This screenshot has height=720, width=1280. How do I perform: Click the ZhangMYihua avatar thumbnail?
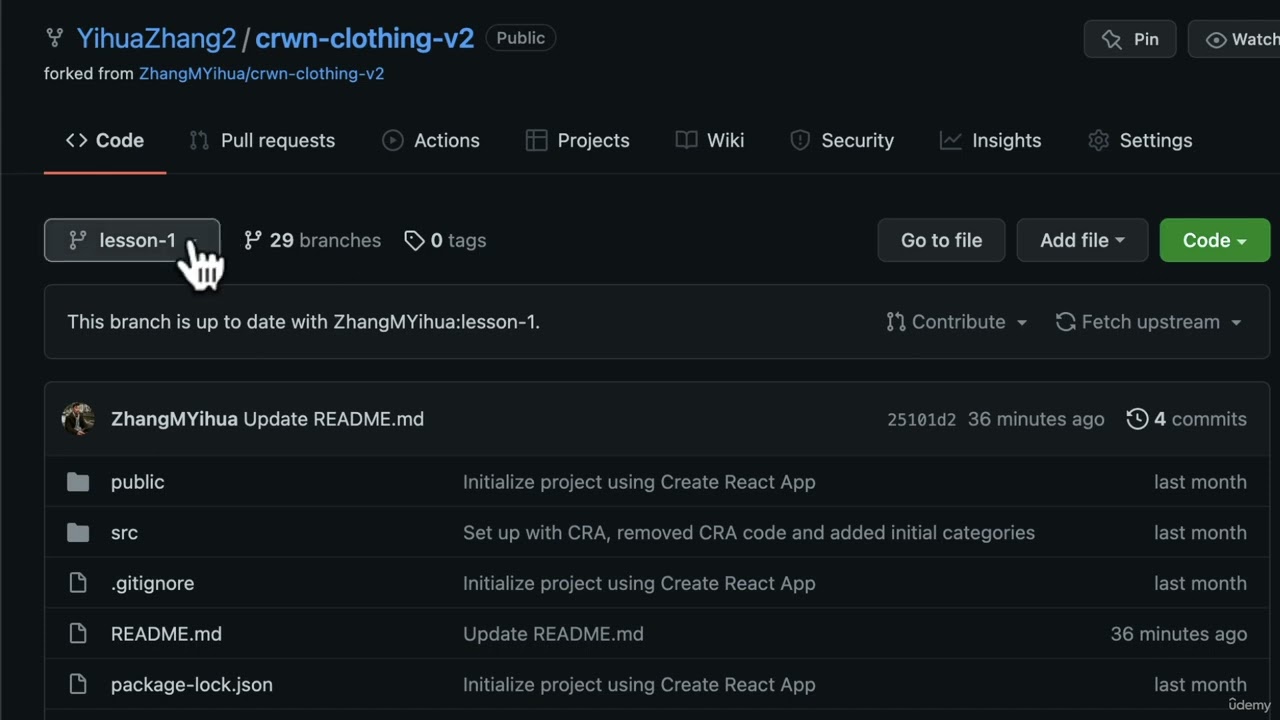point(78,419)
